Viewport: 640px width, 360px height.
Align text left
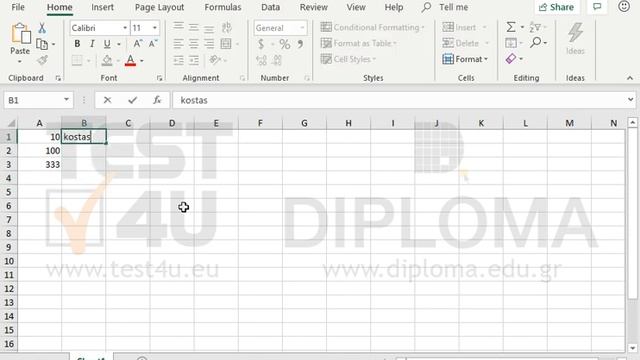(x=178, y=44)
